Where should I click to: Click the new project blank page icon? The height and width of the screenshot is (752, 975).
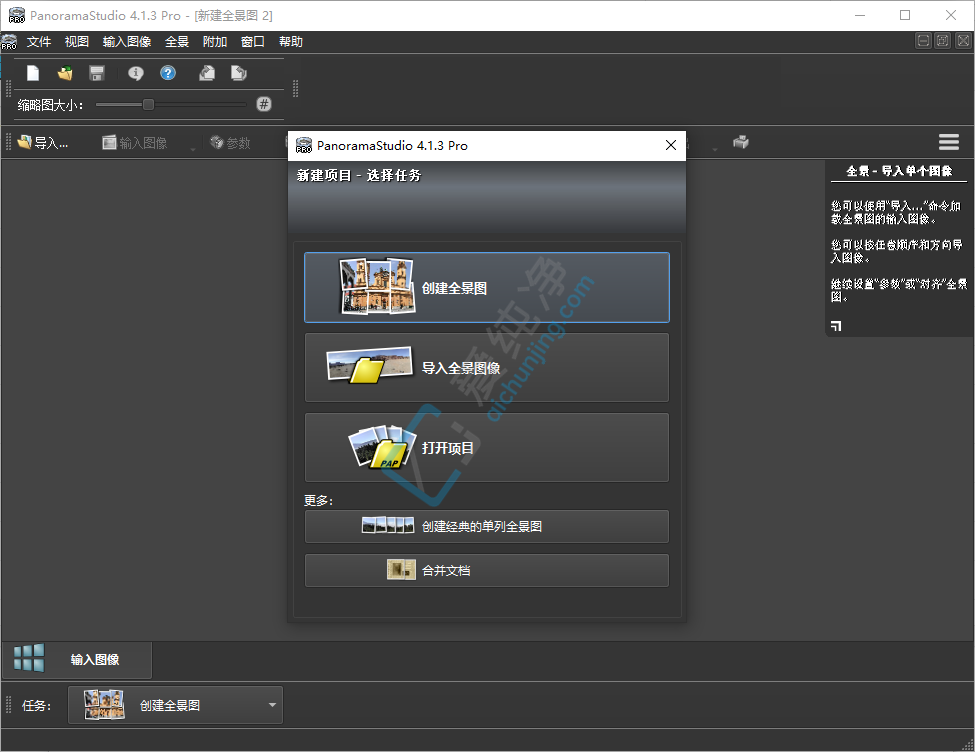pos(33,73)
